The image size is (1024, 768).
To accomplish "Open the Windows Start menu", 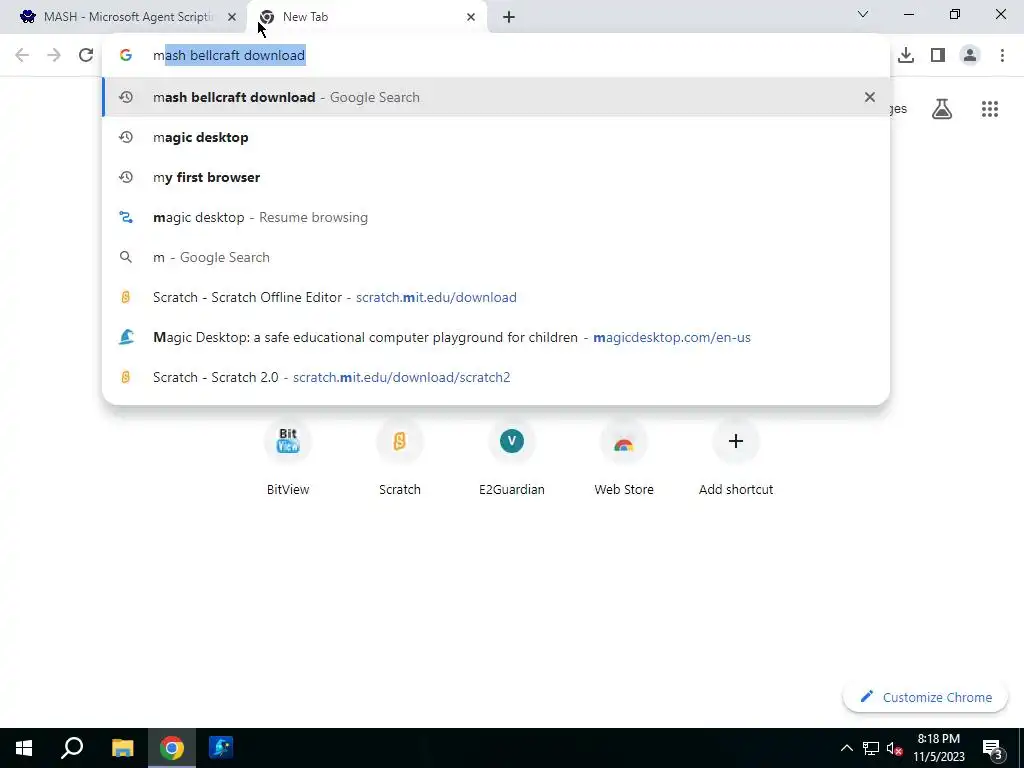I will point(24,748).
